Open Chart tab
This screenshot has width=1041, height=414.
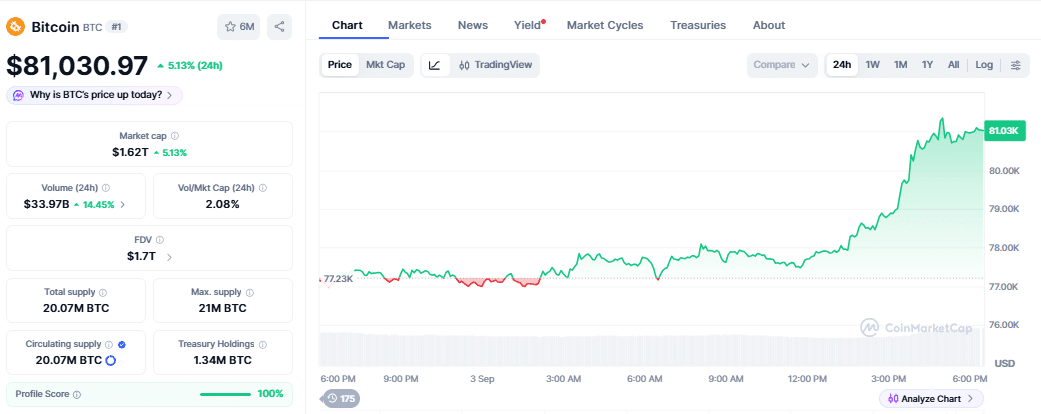pos(347,25)
